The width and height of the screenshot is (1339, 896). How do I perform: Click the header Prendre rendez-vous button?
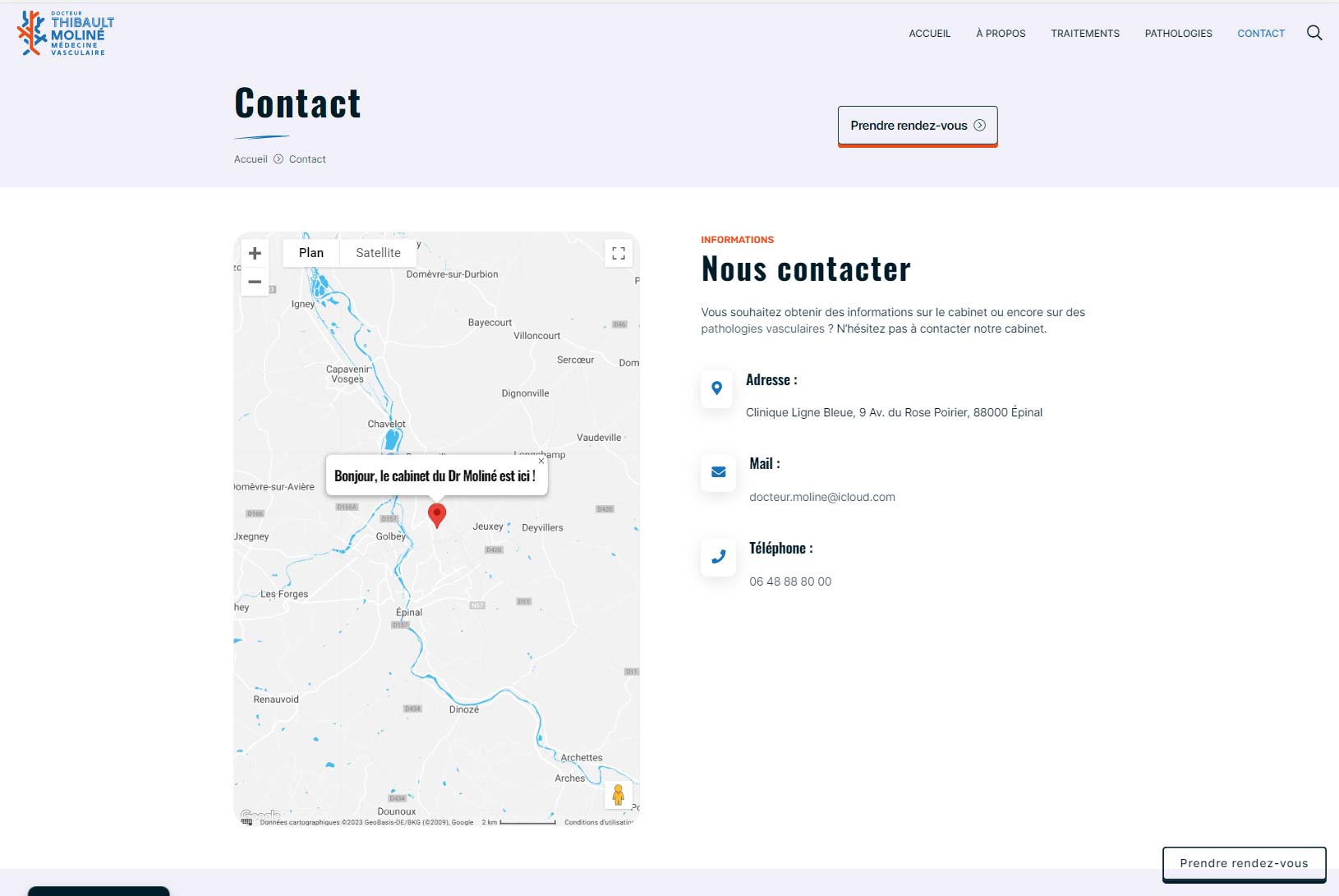(x=918, y=126)
